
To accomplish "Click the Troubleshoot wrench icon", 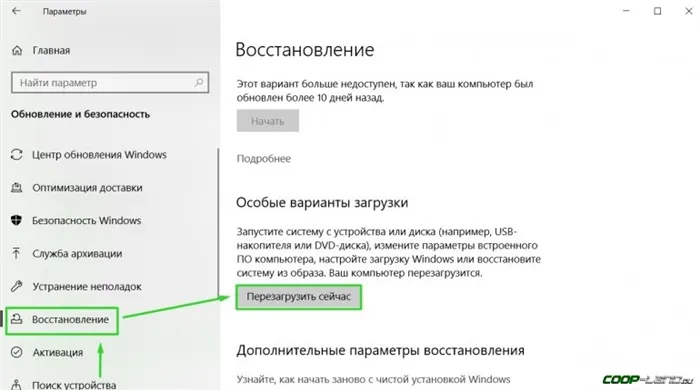I will [x=17, y=286].
